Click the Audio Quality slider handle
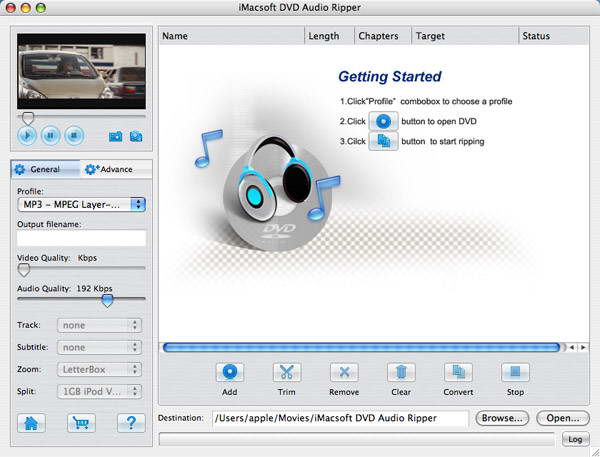 click(x=107, y=301)
